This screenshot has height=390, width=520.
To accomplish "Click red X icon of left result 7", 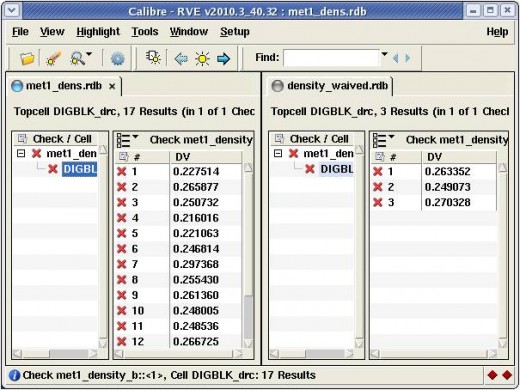I will coord(122,264).
